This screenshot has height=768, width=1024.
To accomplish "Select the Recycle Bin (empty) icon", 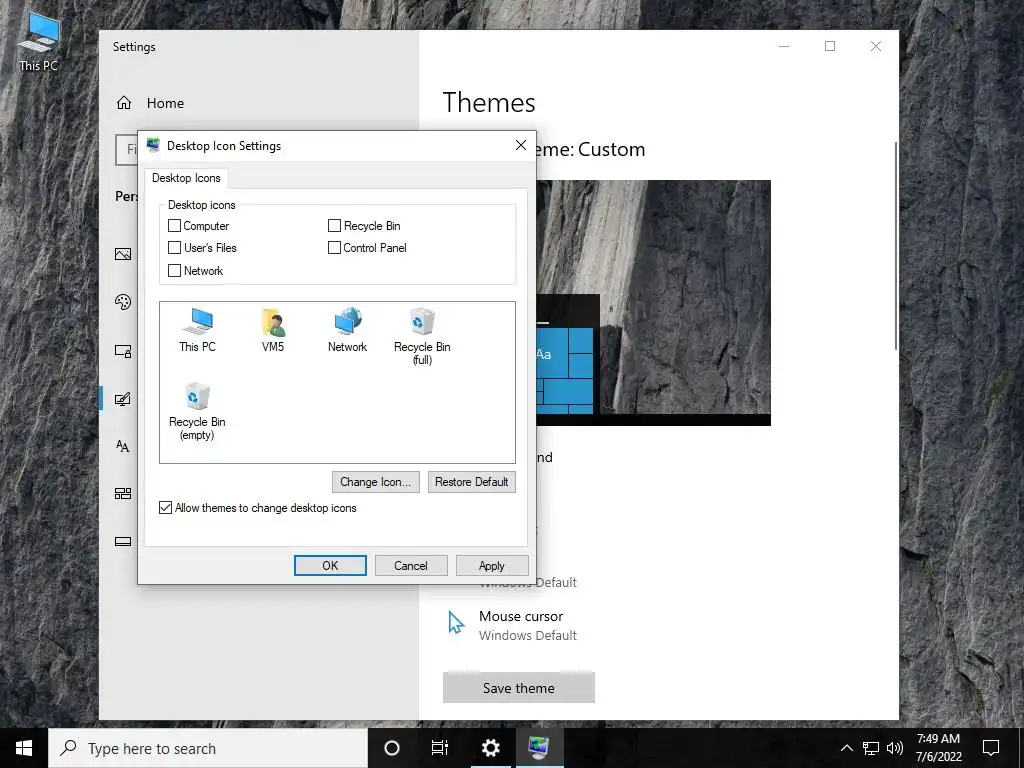I will 197,411.
